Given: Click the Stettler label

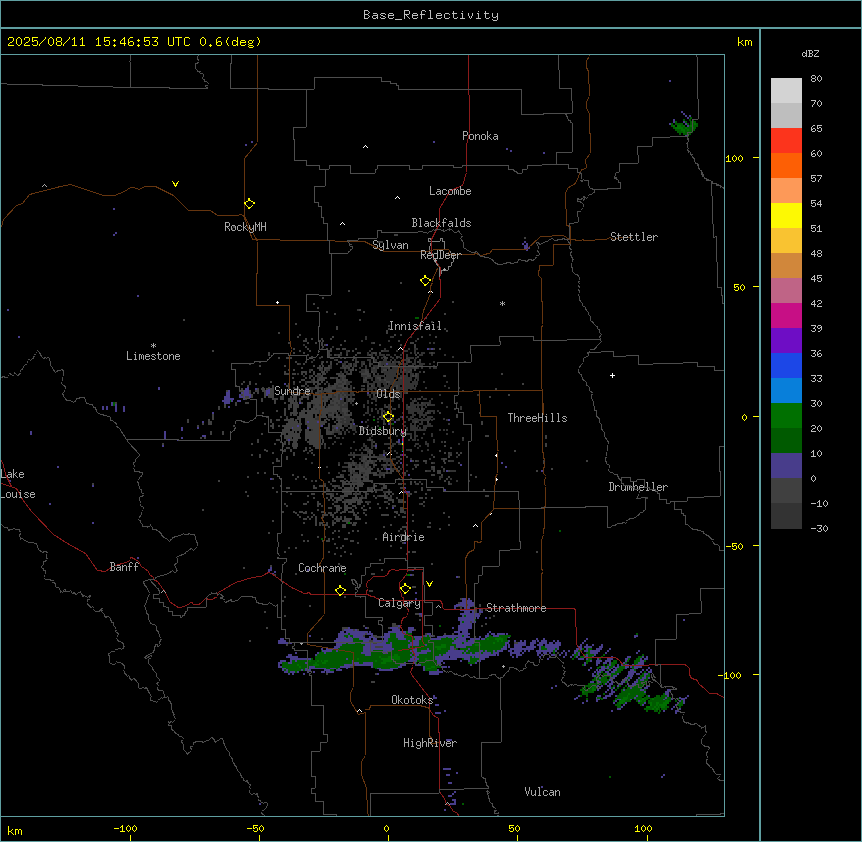Looking at the screenshot, I should point(634,237).
